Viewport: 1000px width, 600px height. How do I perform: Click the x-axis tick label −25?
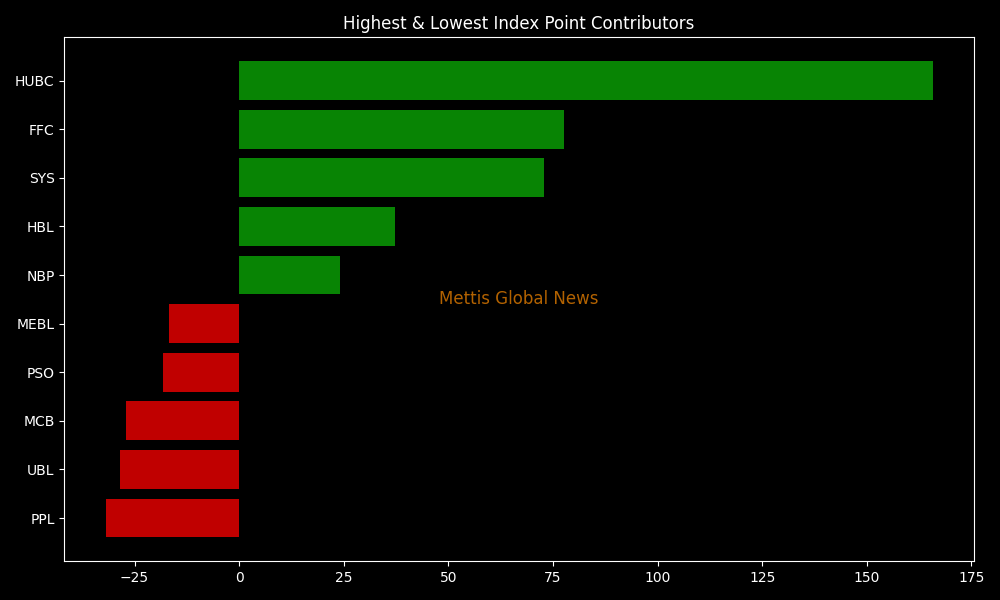pyautogui.click(x=134, y=578)
